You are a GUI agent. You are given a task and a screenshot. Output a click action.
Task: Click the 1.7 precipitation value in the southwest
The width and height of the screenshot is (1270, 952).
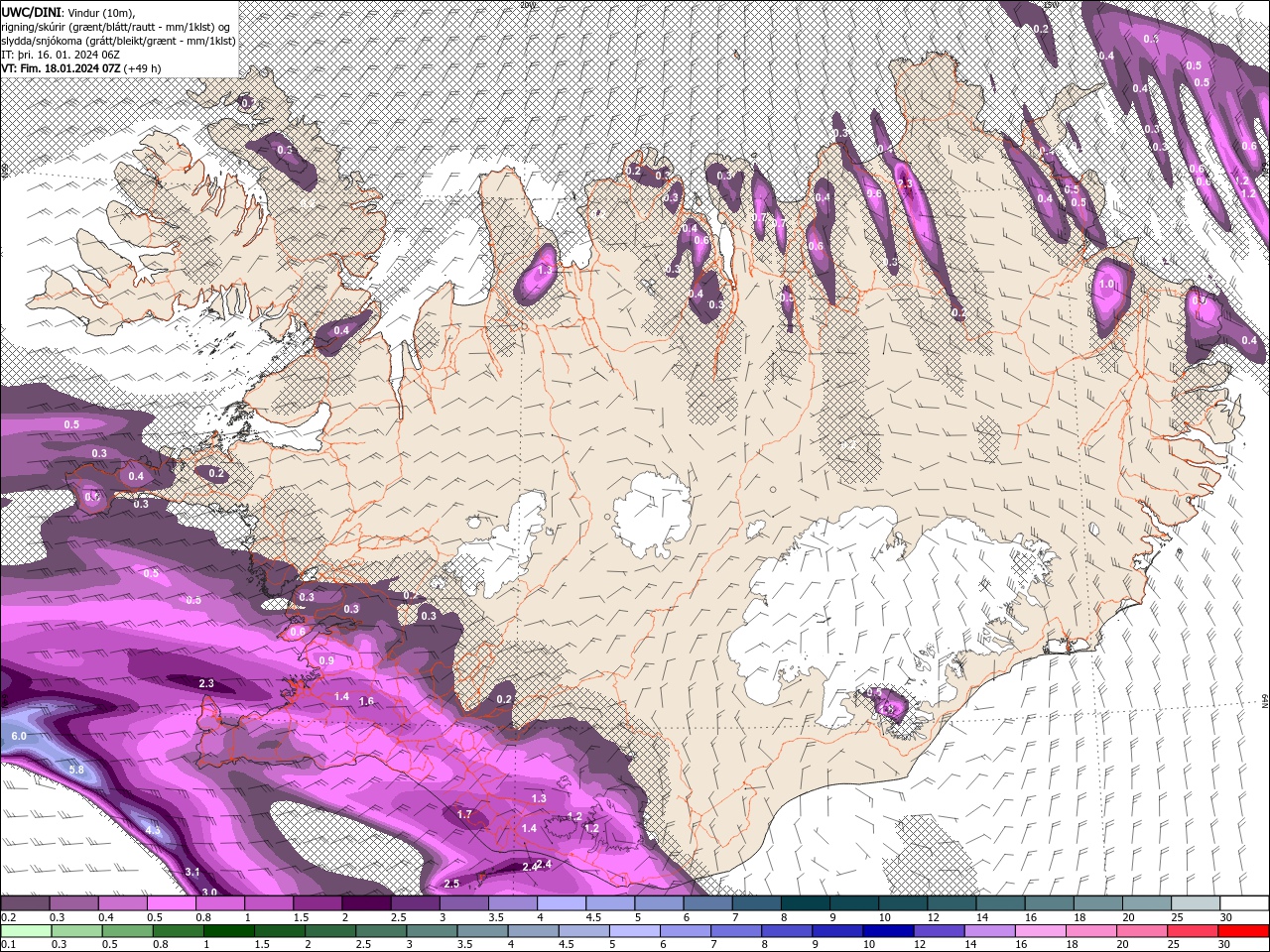coord(464,814)
